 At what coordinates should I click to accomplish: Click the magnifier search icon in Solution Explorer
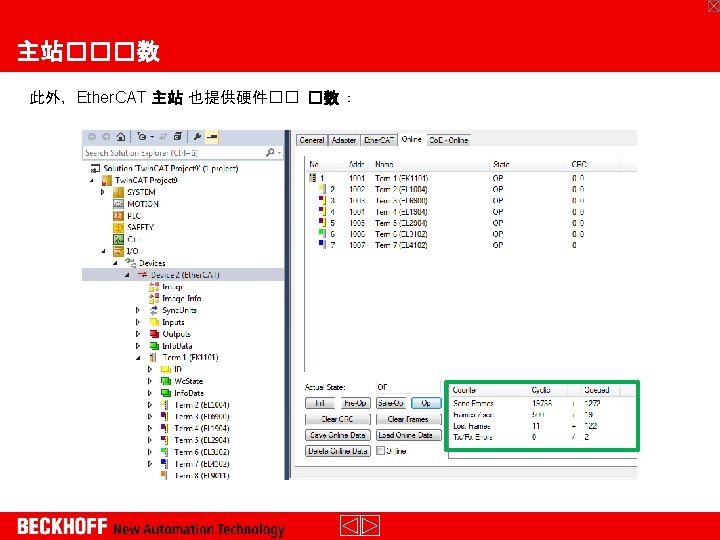click(x=270, y=152)
